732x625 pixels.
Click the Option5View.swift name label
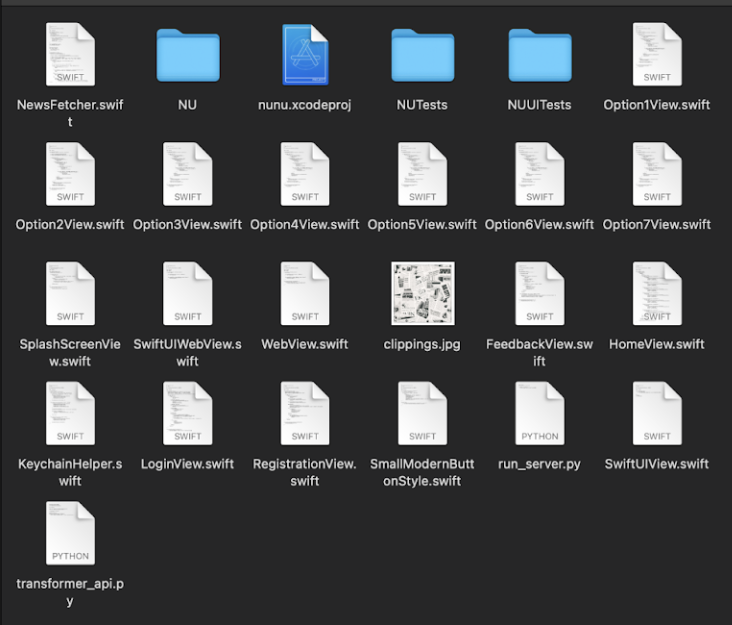coord(422,225)
